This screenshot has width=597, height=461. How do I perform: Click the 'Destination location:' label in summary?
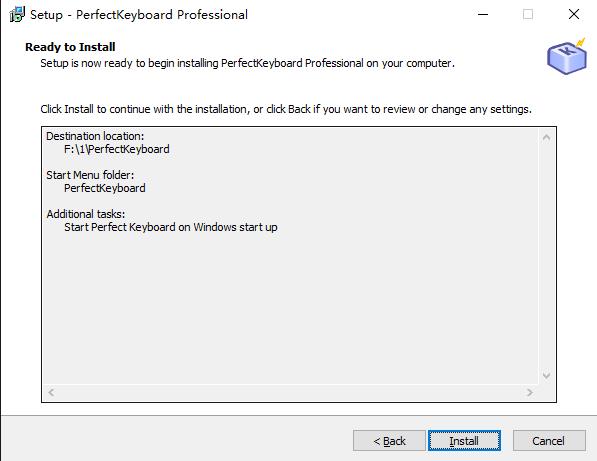[x=95, y=136]
